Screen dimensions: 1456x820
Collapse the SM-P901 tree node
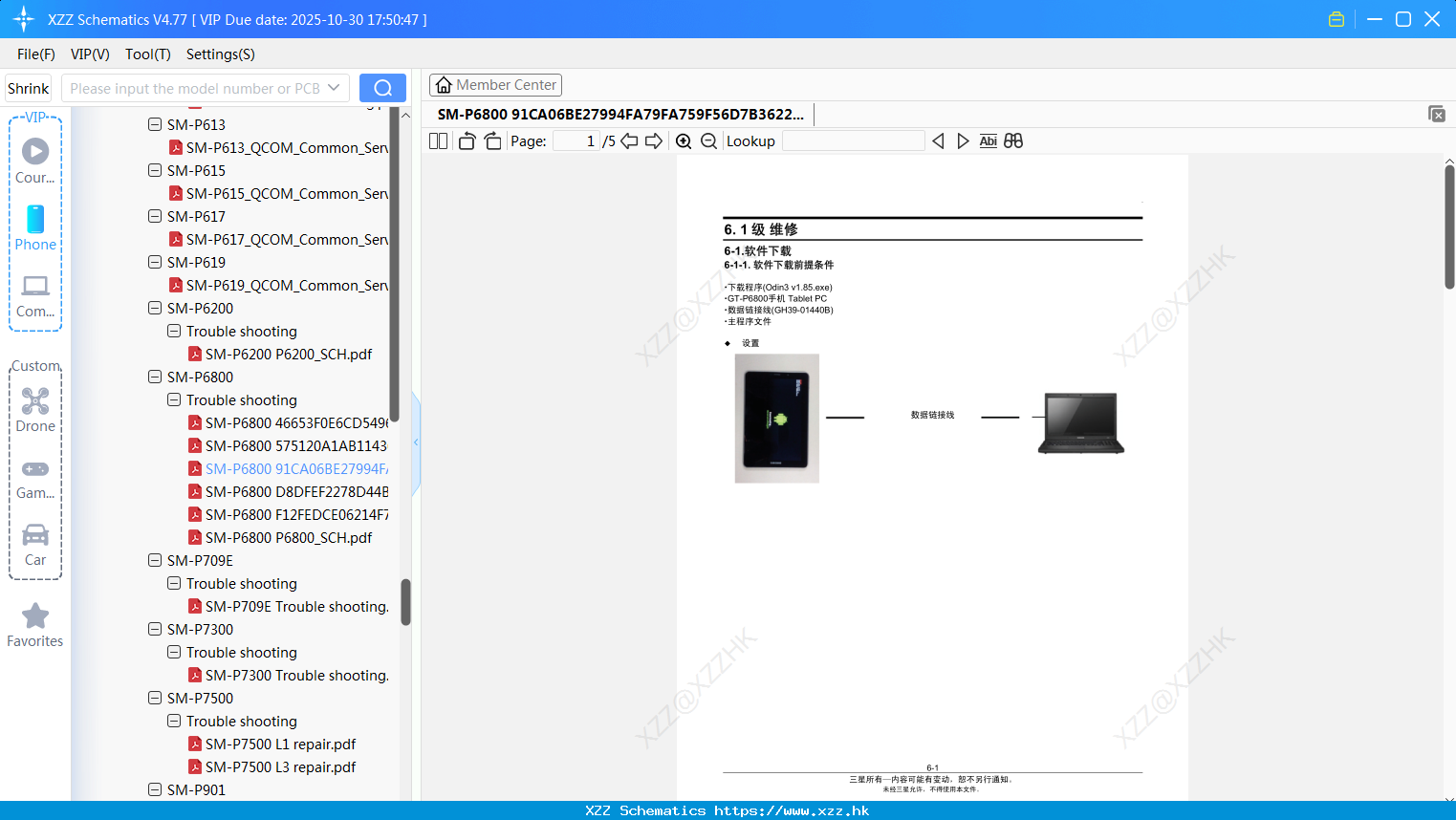(x=155, y=789)
